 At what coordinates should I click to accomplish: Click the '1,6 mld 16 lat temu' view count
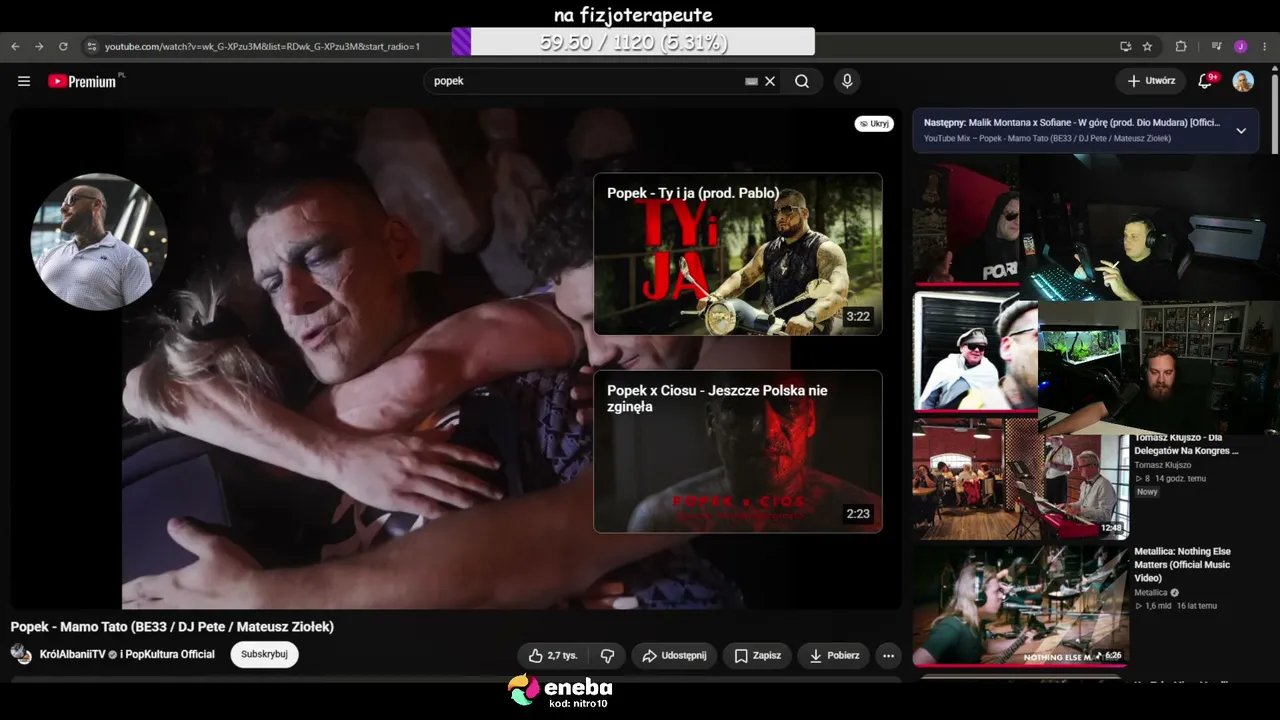pyautogui.click(x=1175, y=606)
